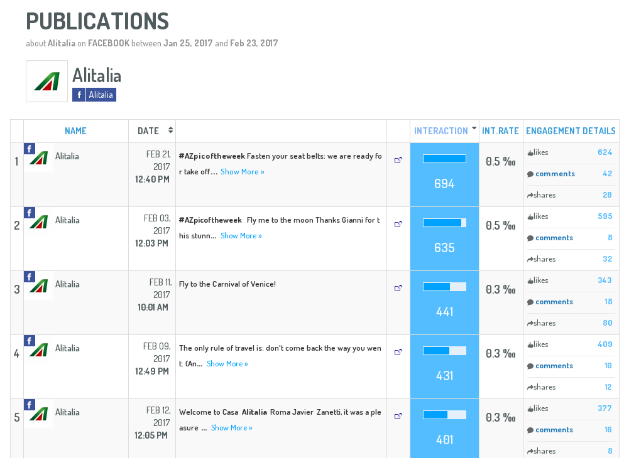Click Alitalia avatar thumbnail in row 2
630x476 pixels.
(39, 222)
